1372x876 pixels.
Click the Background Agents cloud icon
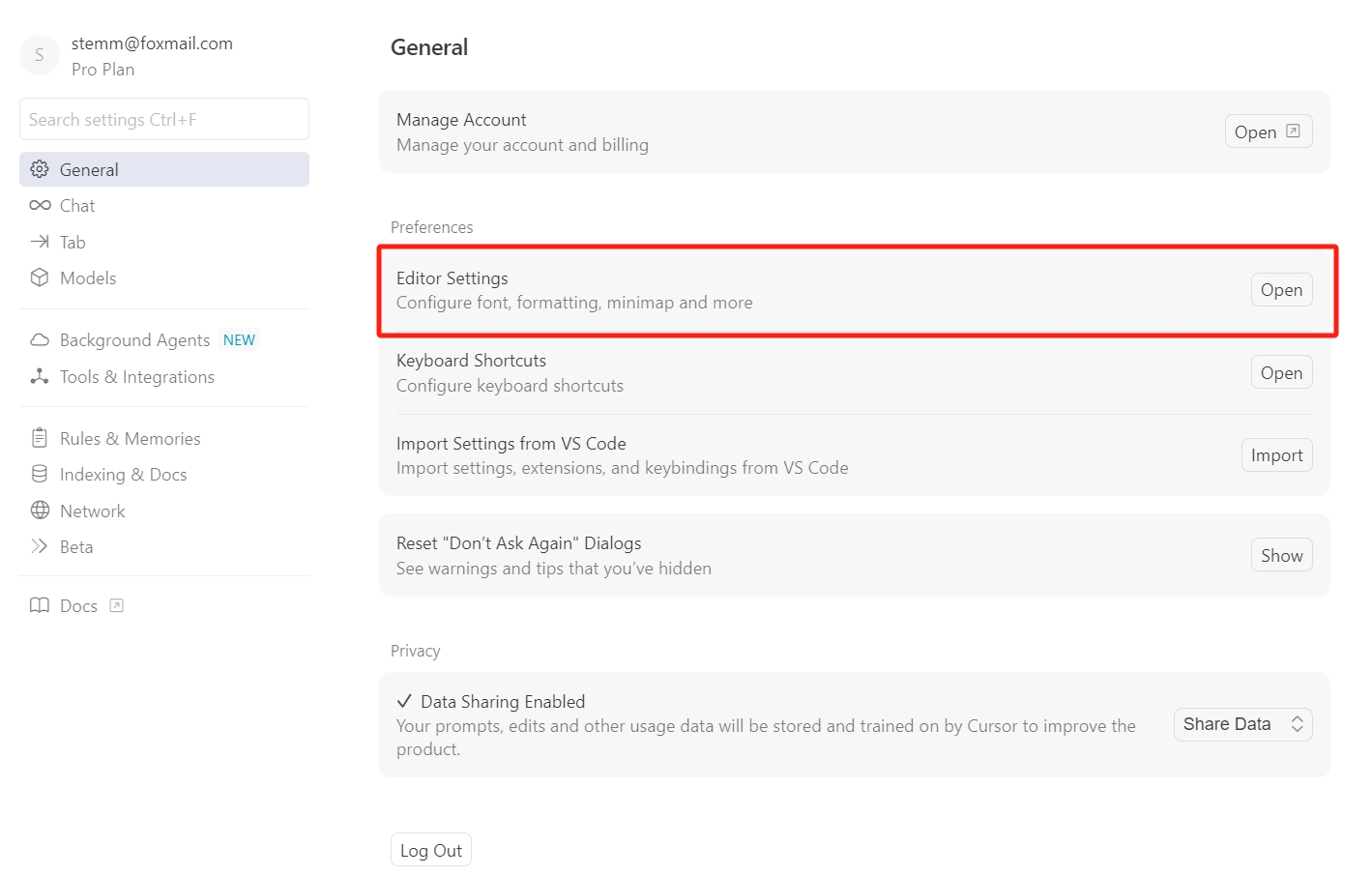tap(40, 340)
